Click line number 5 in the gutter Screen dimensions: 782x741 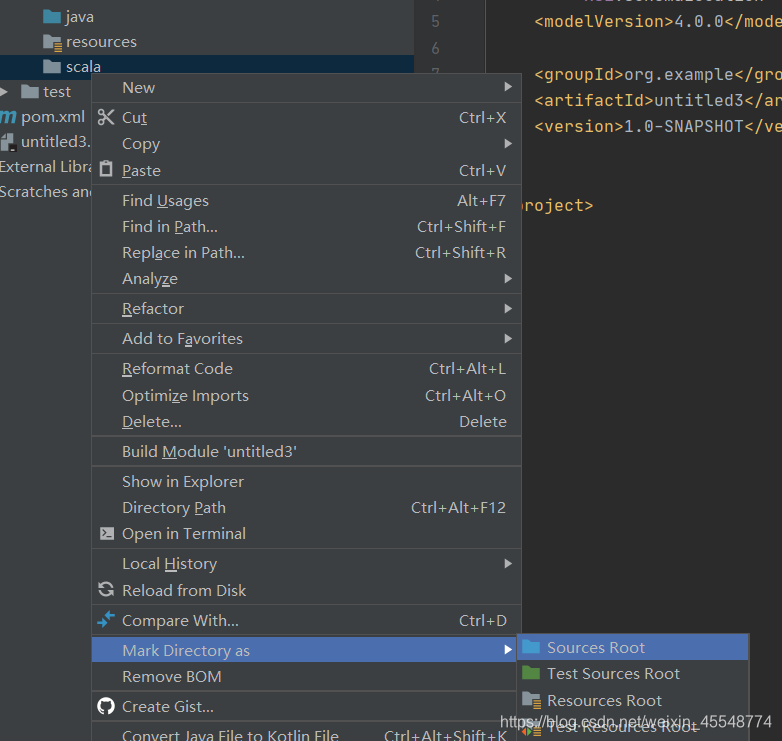click(x=435, y=21)
